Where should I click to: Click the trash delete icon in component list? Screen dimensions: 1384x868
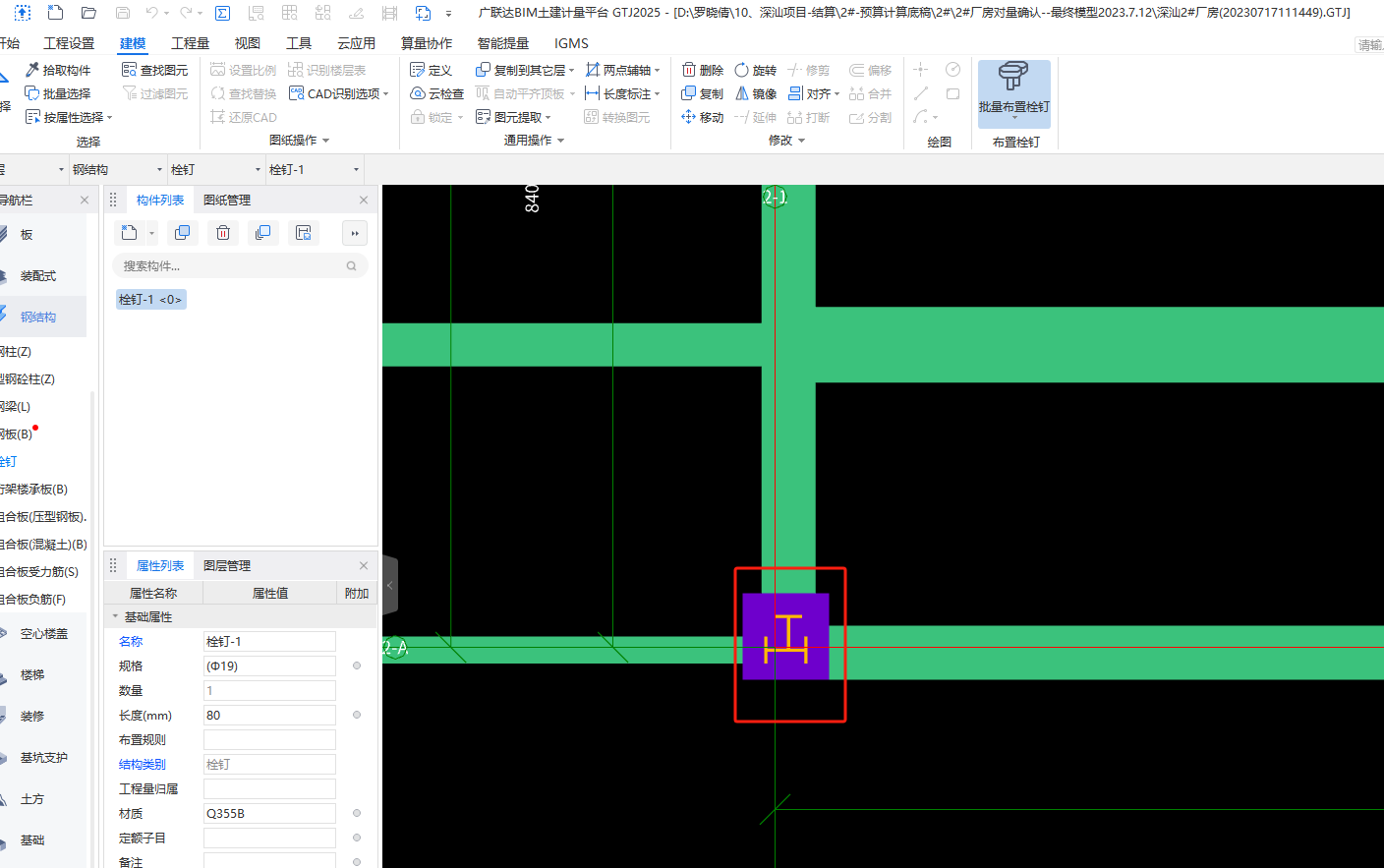[223, 233]
